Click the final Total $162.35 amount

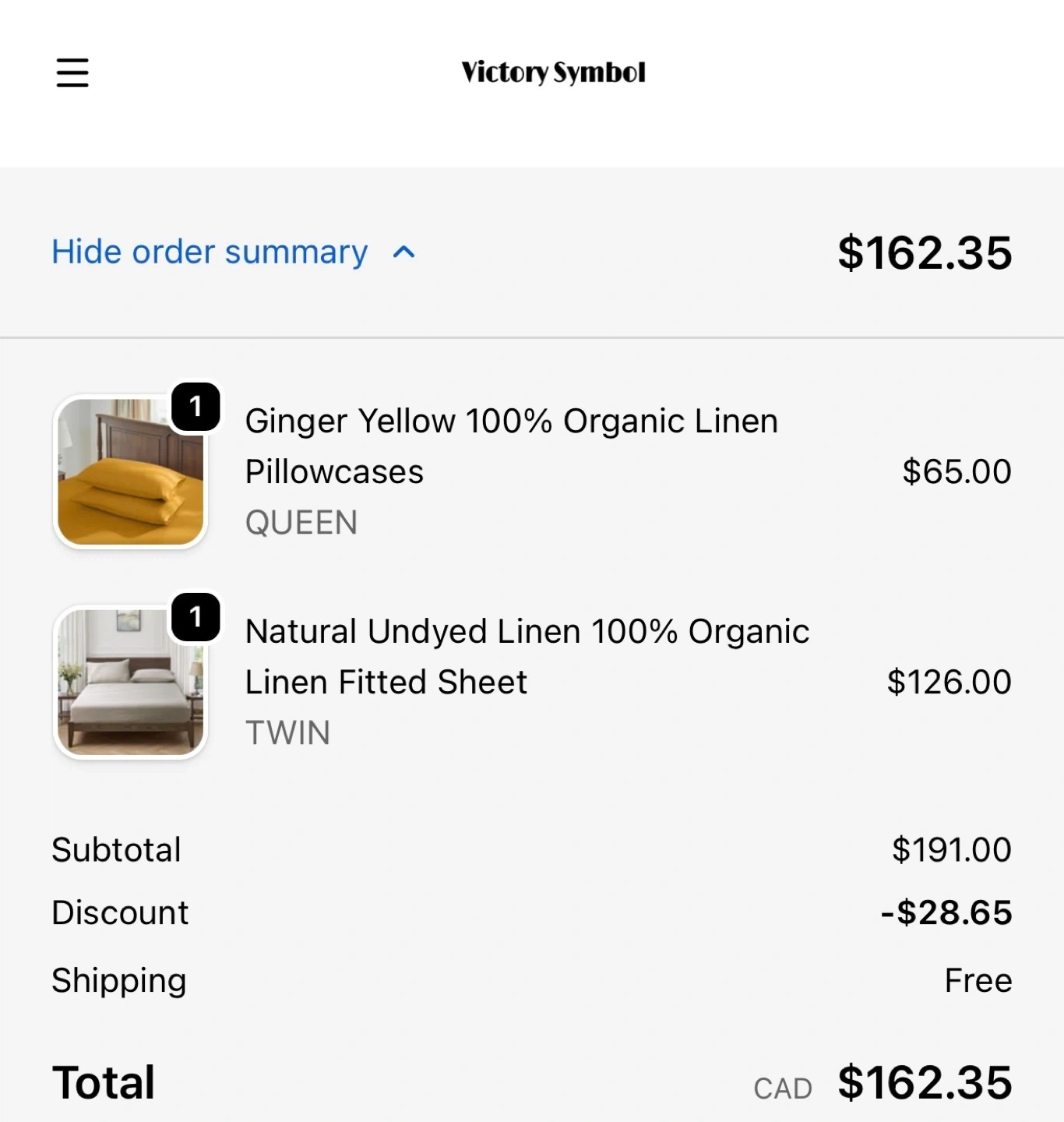[x=925, y=1083]
